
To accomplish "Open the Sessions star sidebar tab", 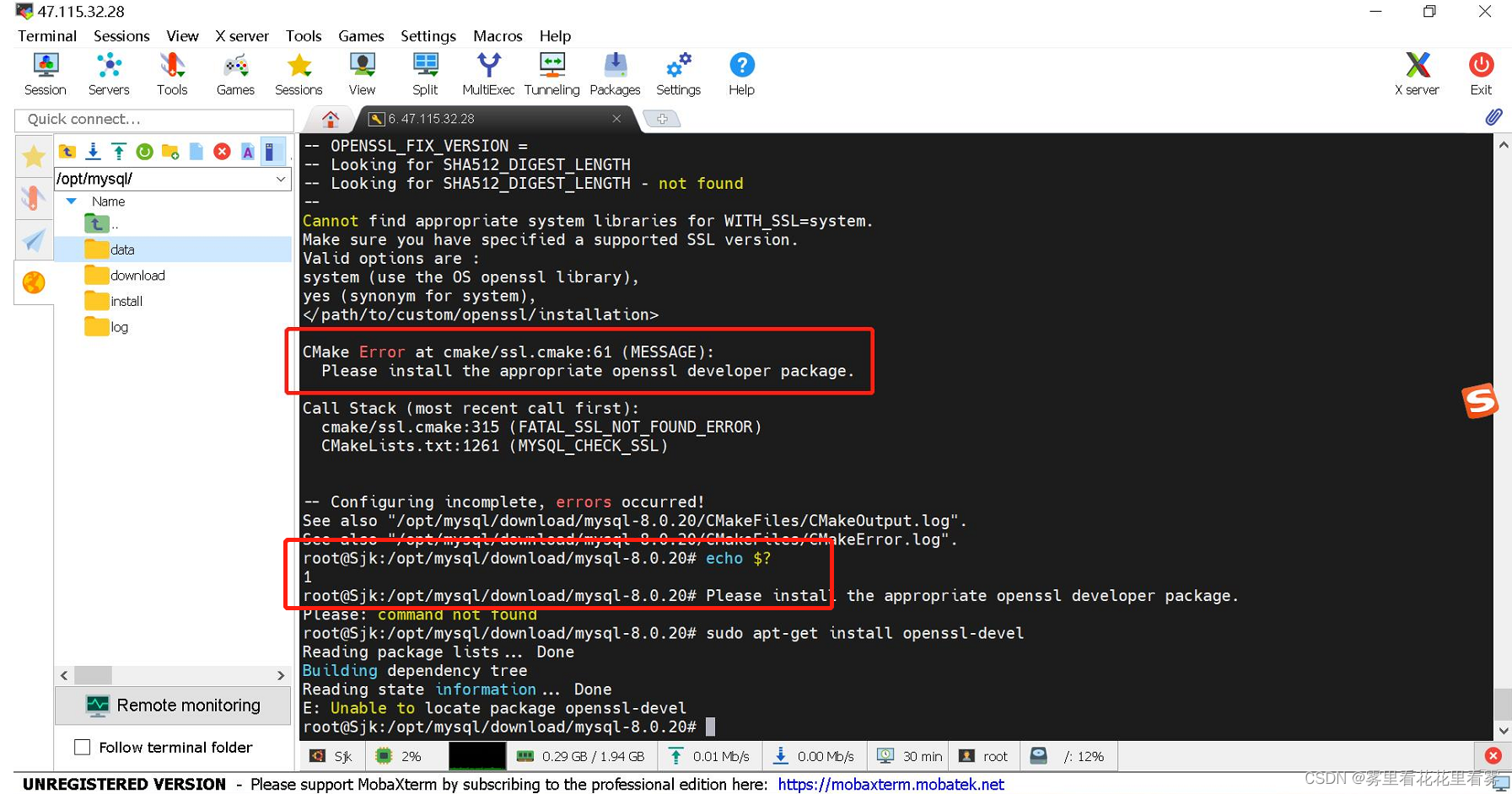I will coord(34,157).
